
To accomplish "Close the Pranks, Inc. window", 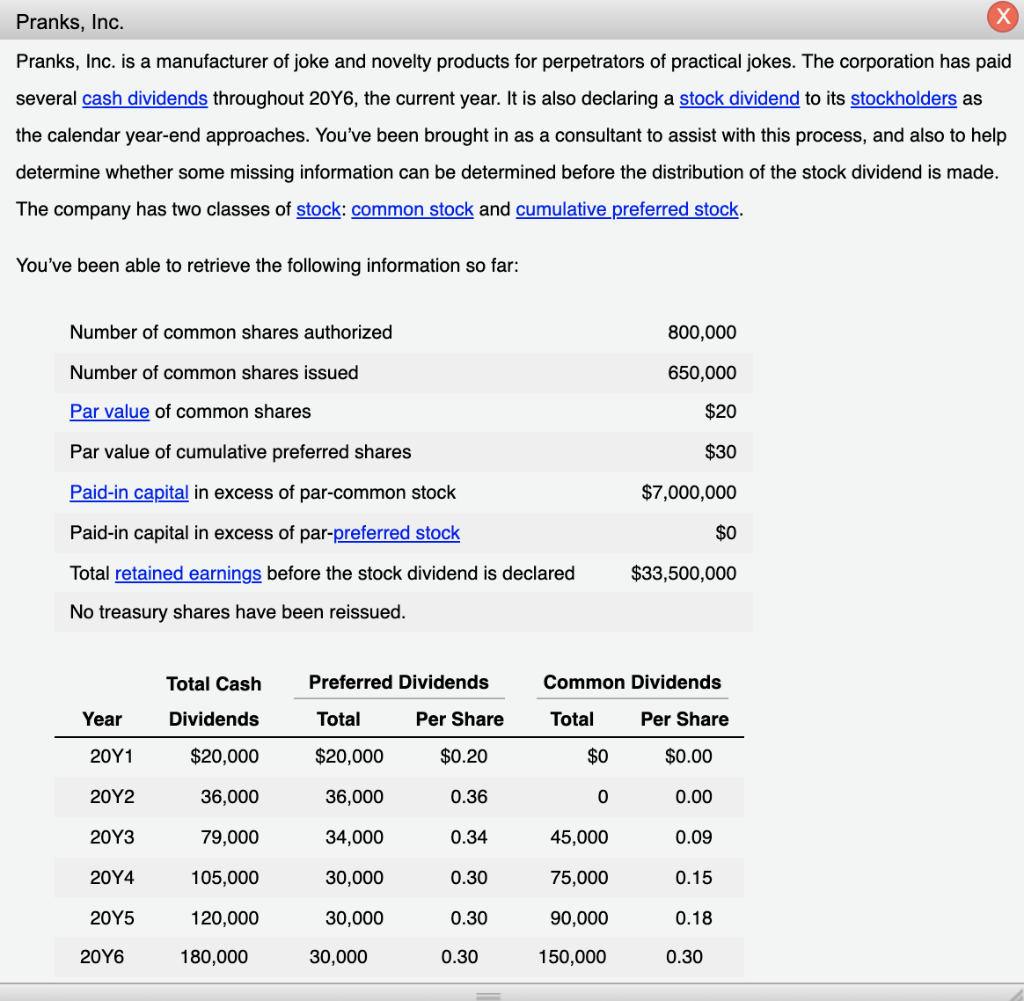I will (x=1003, y=17).
